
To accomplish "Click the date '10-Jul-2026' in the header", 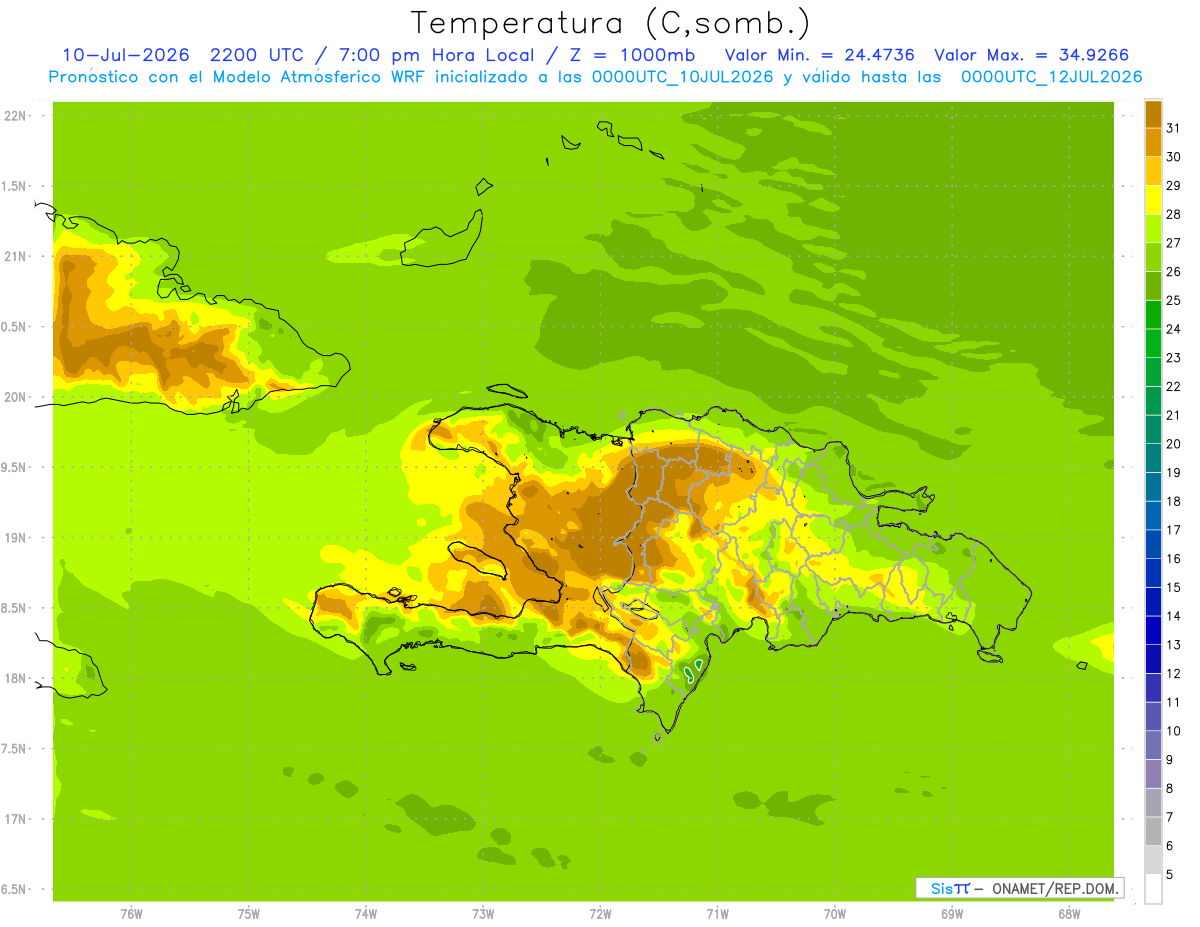I will click(x=128, y=55).
